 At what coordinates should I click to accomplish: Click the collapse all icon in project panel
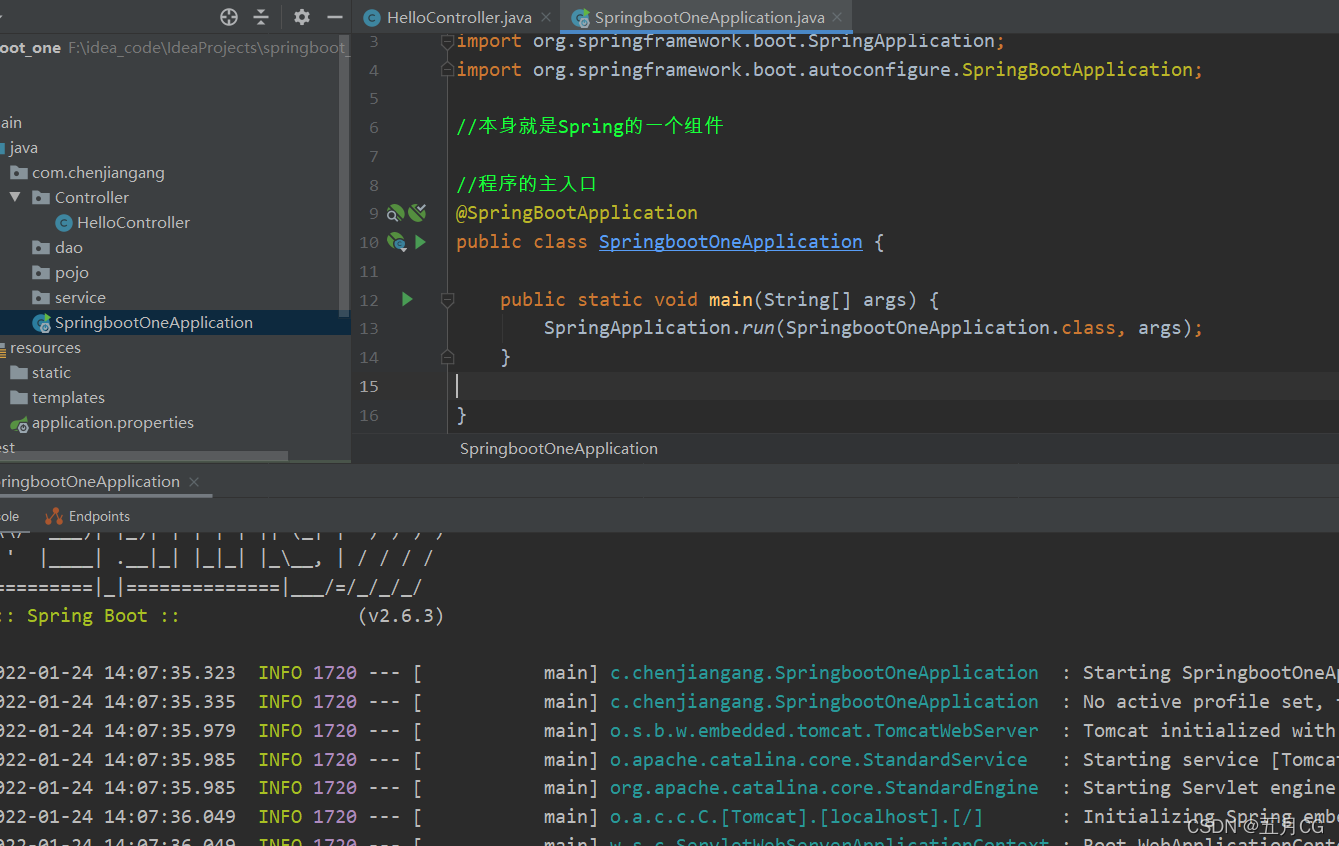point(261,17)
